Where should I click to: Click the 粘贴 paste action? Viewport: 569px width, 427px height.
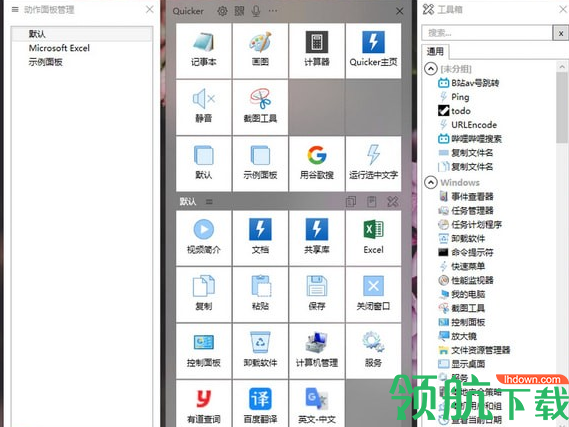(x=260, y=295)
